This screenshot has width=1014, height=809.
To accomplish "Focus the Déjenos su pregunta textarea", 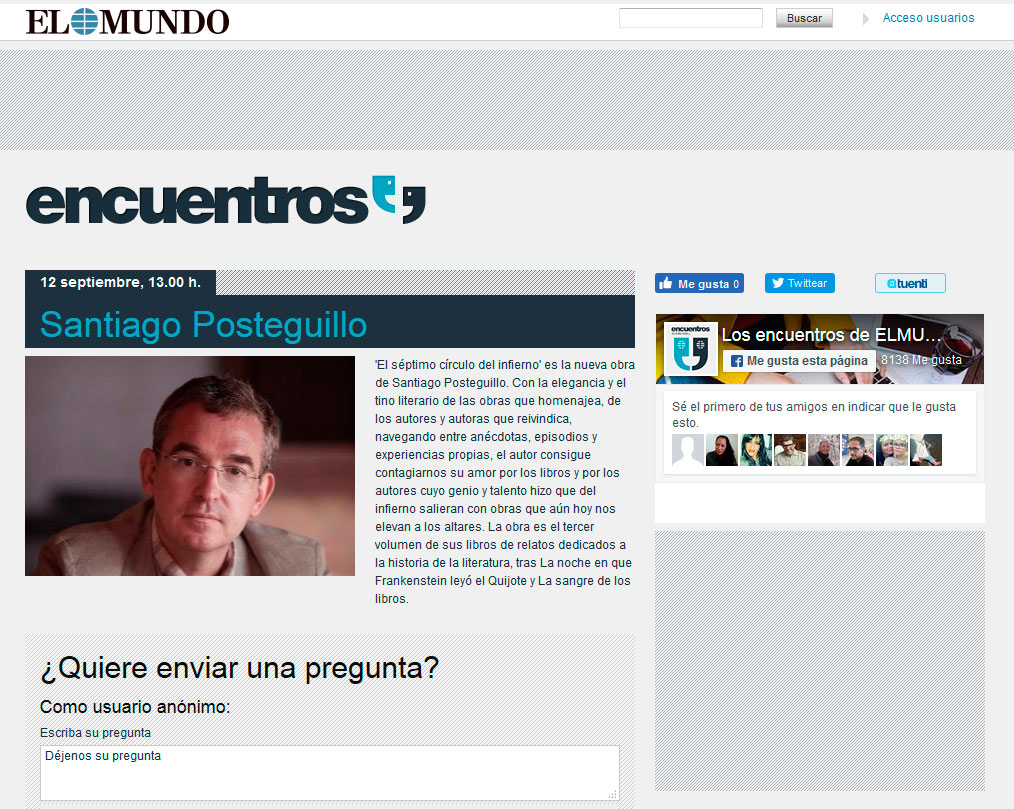I will coord(330,773).
